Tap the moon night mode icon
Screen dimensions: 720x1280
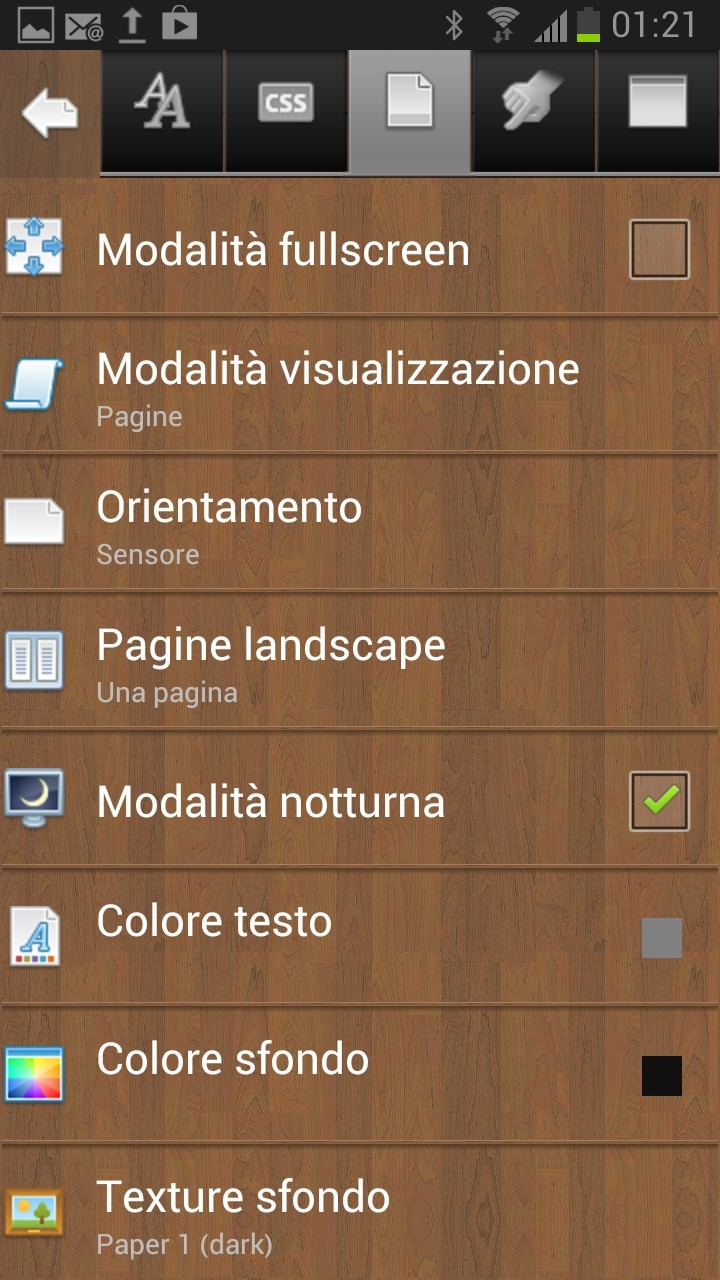[x=34, y=798]
